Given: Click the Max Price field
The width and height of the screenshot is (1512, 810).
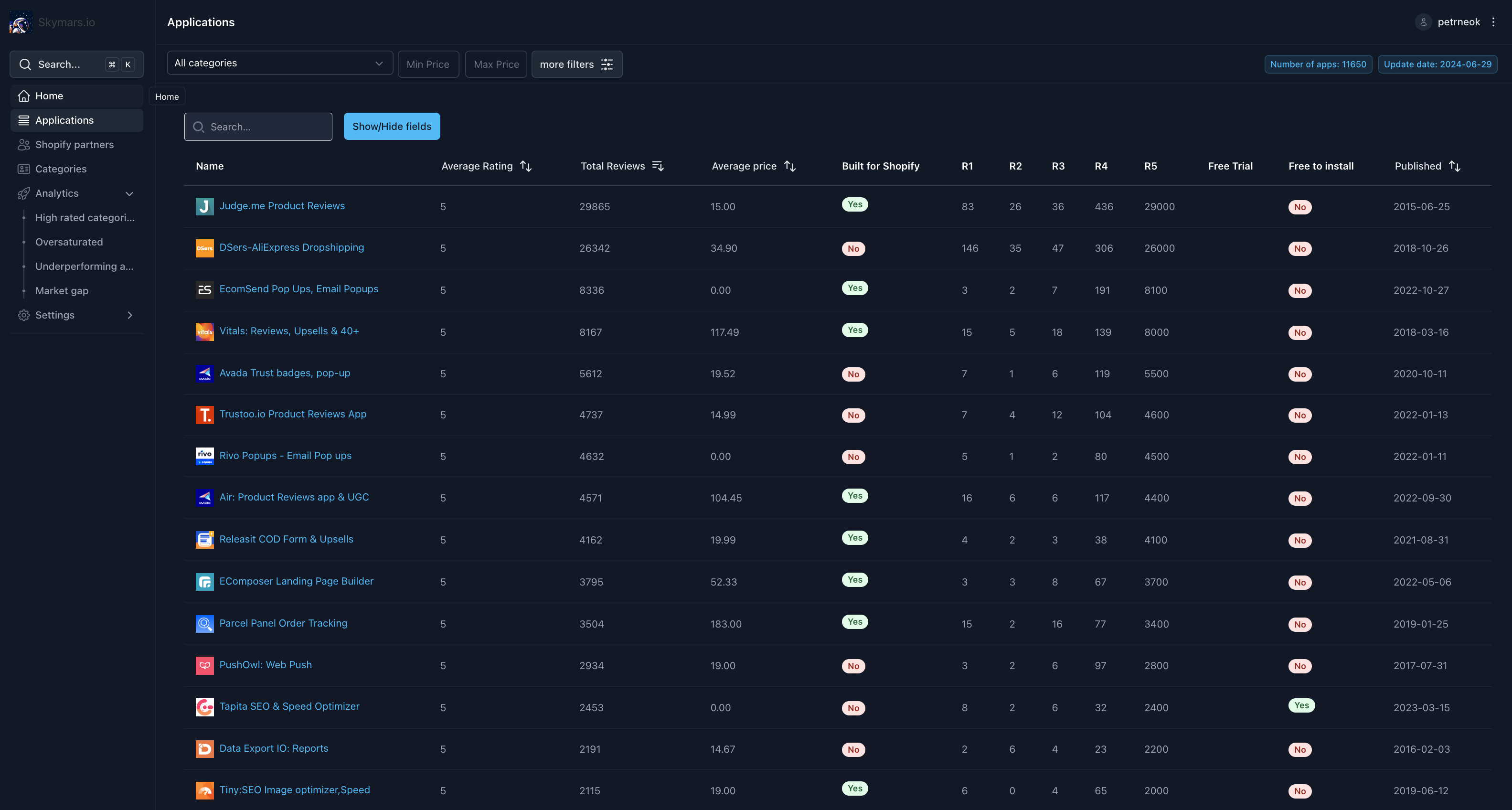Looking at the screenshot, I should (x=496, y=64).
